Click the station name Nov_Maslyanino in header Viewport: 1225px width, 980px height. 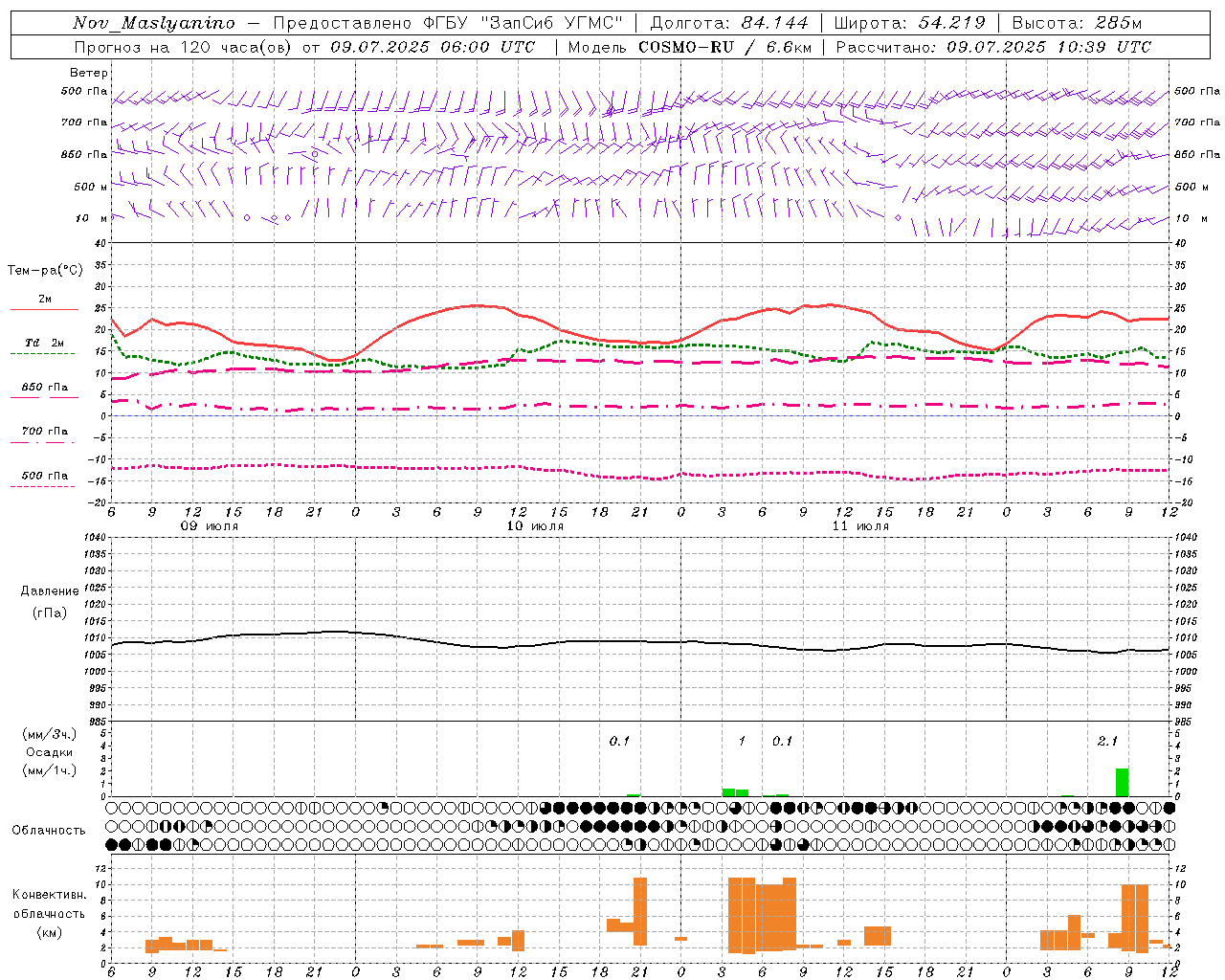pyautogui.click(x=154, y=23)
